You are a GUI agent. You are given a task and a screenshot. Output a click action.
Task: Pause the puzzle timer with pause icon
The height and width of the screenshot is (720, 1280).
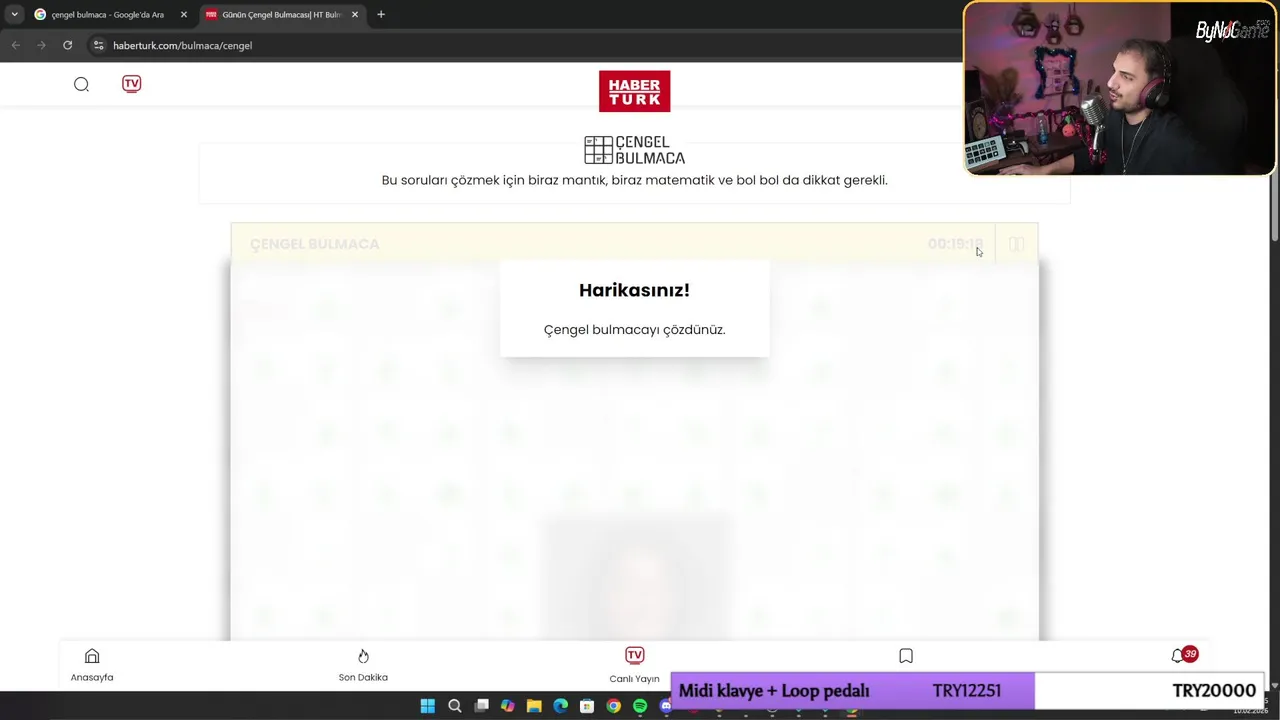1016,244
